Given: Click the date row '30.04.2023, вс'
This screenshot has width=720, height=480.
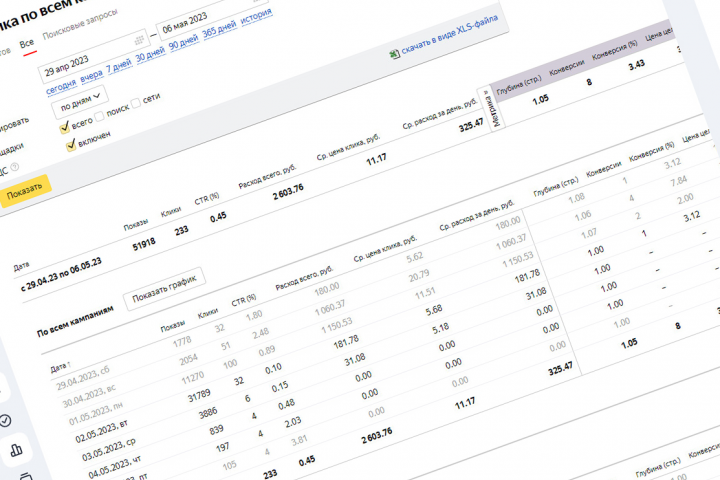Looking at the screenshot, I should point(89,396).
